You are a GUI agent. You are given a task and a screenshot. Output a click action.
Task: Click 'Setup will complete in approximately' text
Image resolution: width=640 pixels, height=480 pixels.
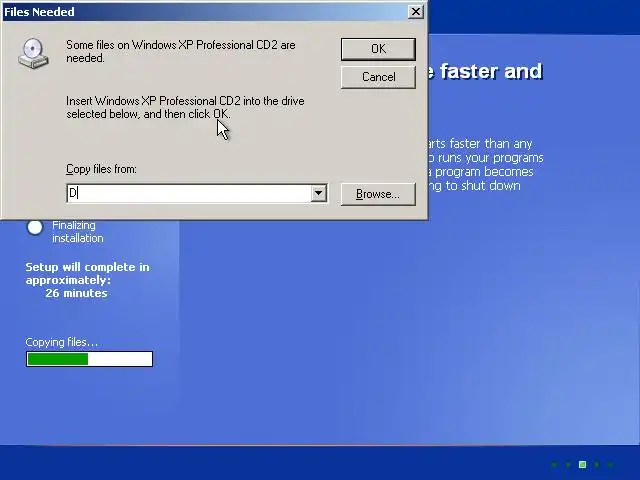click(87, 273)
